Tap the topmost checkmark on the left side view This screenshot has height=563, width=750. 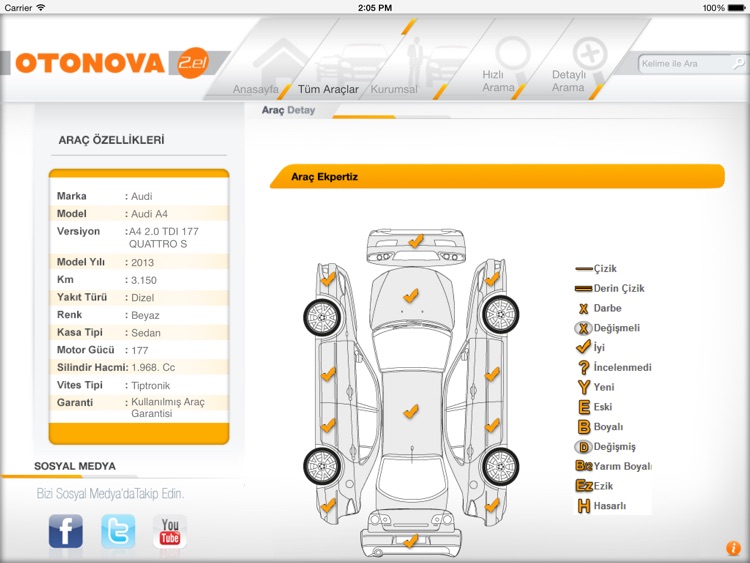click(328, 279)
